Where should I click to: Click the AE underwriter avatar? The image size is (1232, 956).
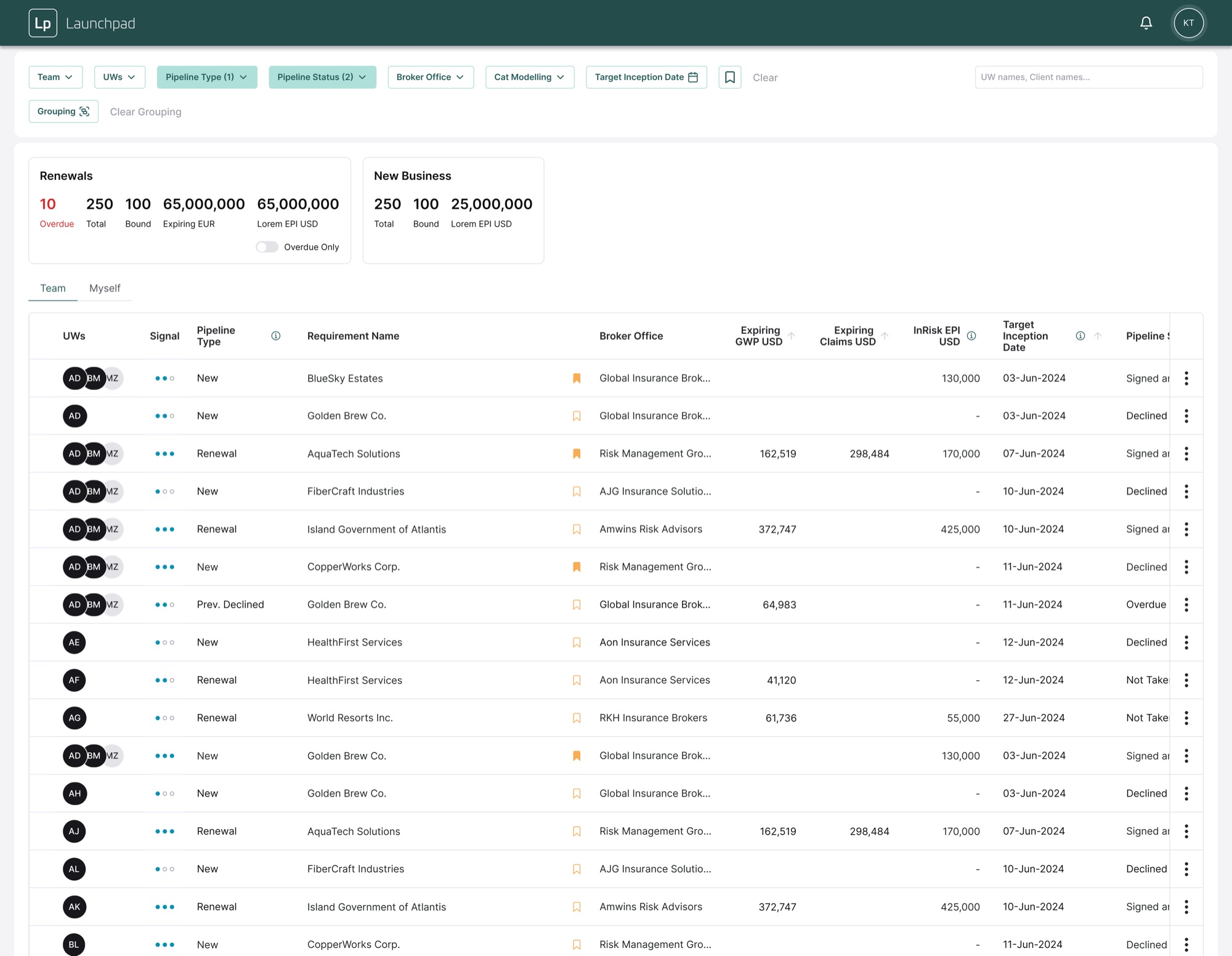click(75, 642)
